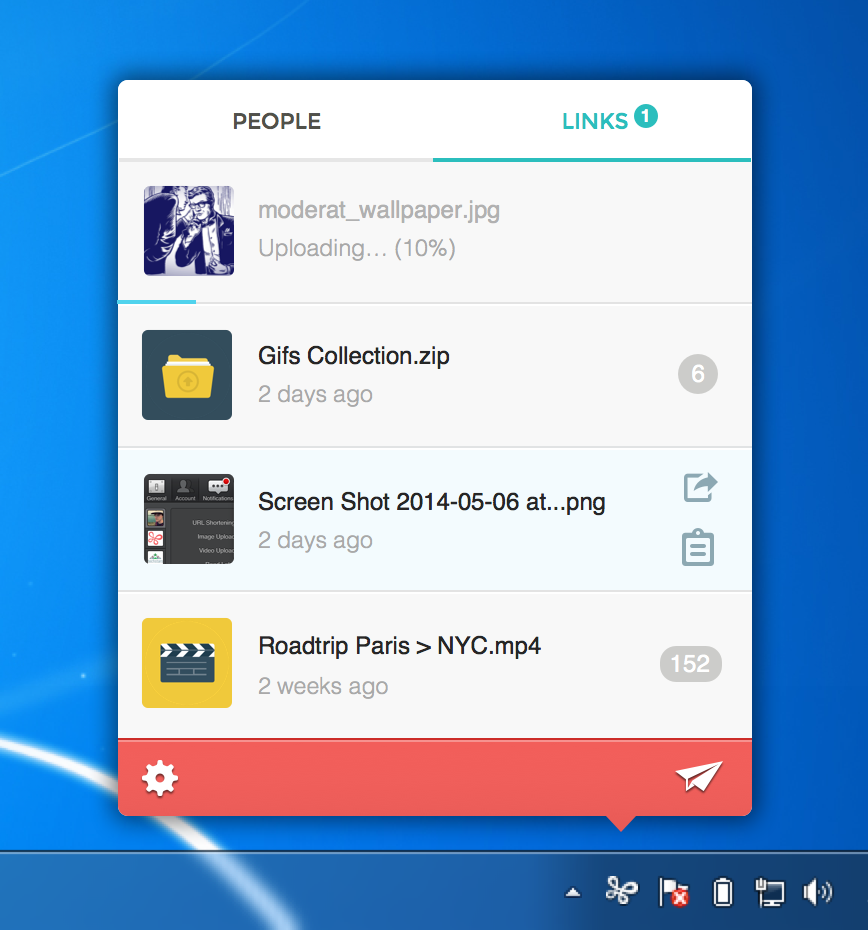Select the Screen Shot 2014-05-06 at...png name
This screenshot has width=868, height=930.
[x=431, y=502]
